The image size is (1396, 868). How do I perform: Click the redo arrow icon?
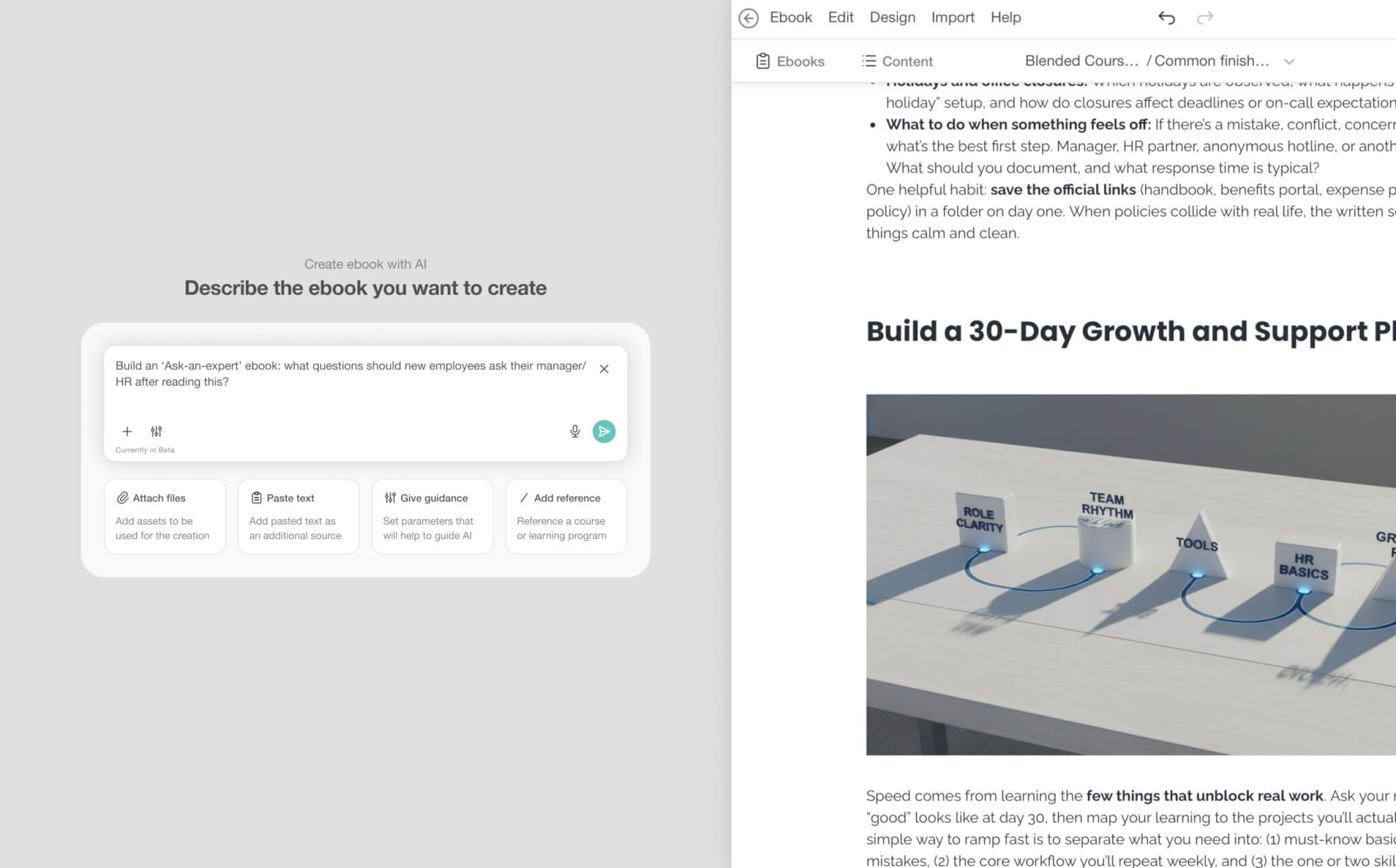[x=1205, y=18]
